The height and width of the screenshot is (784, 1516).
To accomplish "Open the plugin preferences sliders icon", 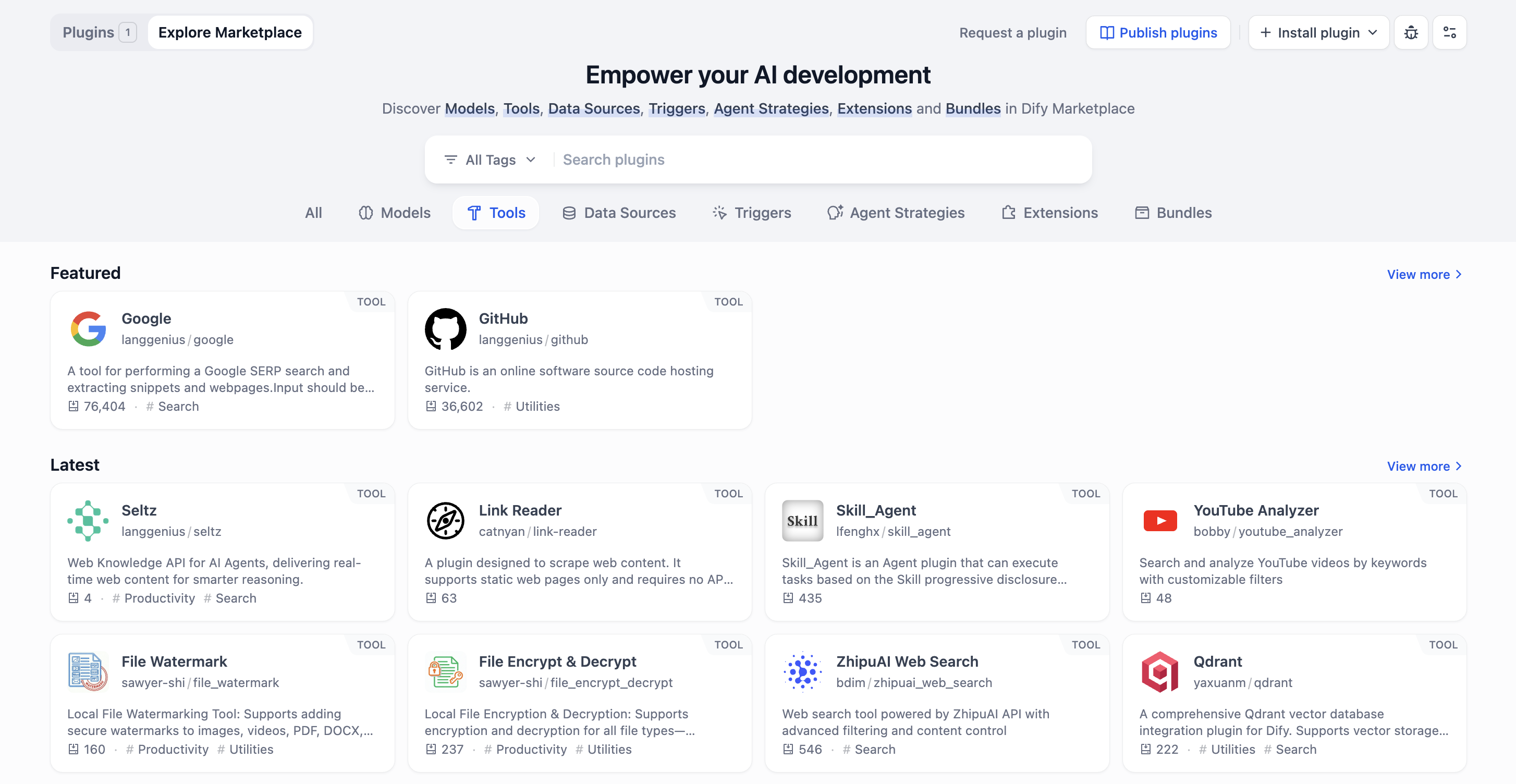I will pos(1449,32).
